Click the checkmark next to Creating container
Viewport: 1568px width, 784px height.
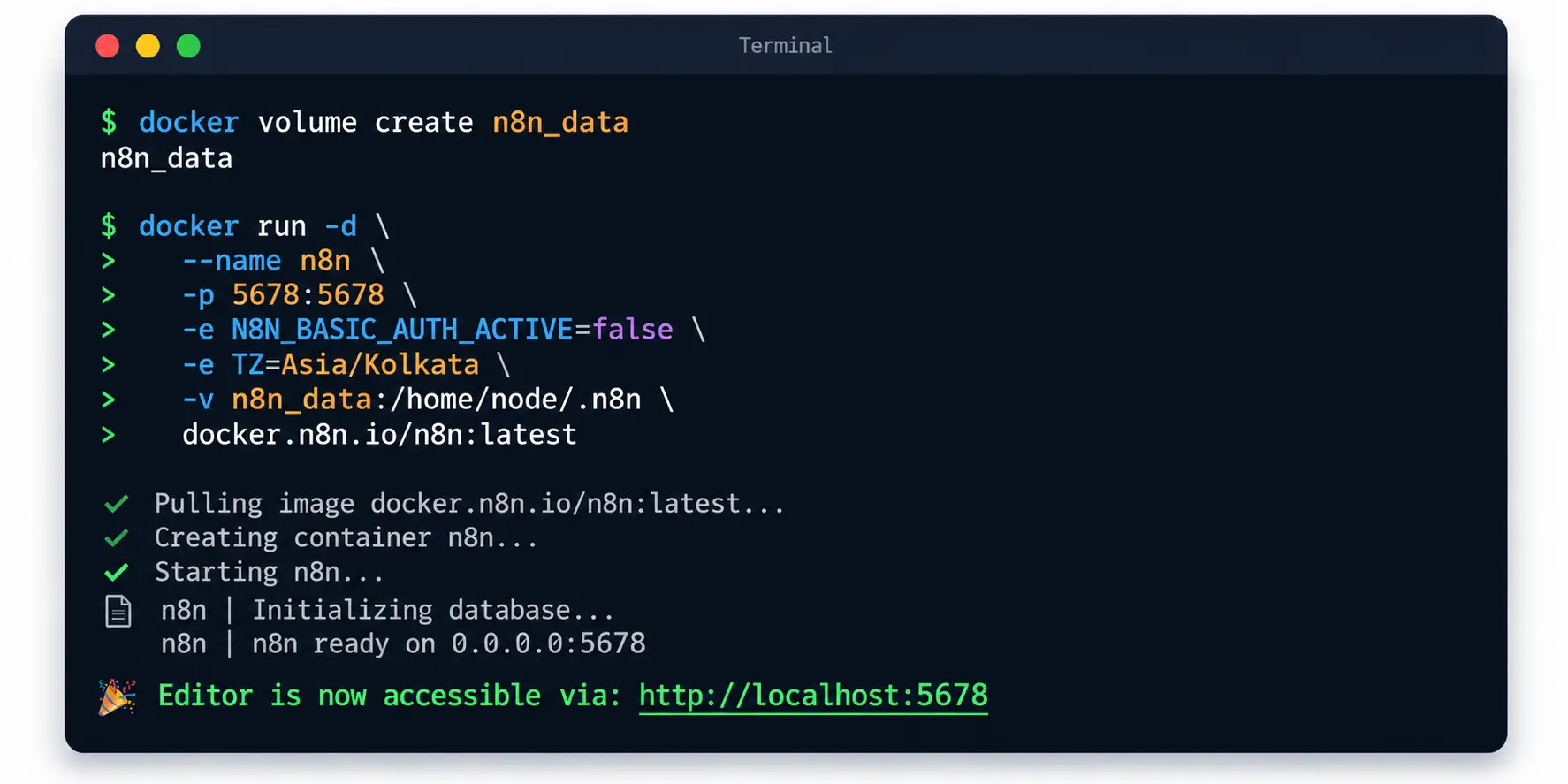point(116,537)
